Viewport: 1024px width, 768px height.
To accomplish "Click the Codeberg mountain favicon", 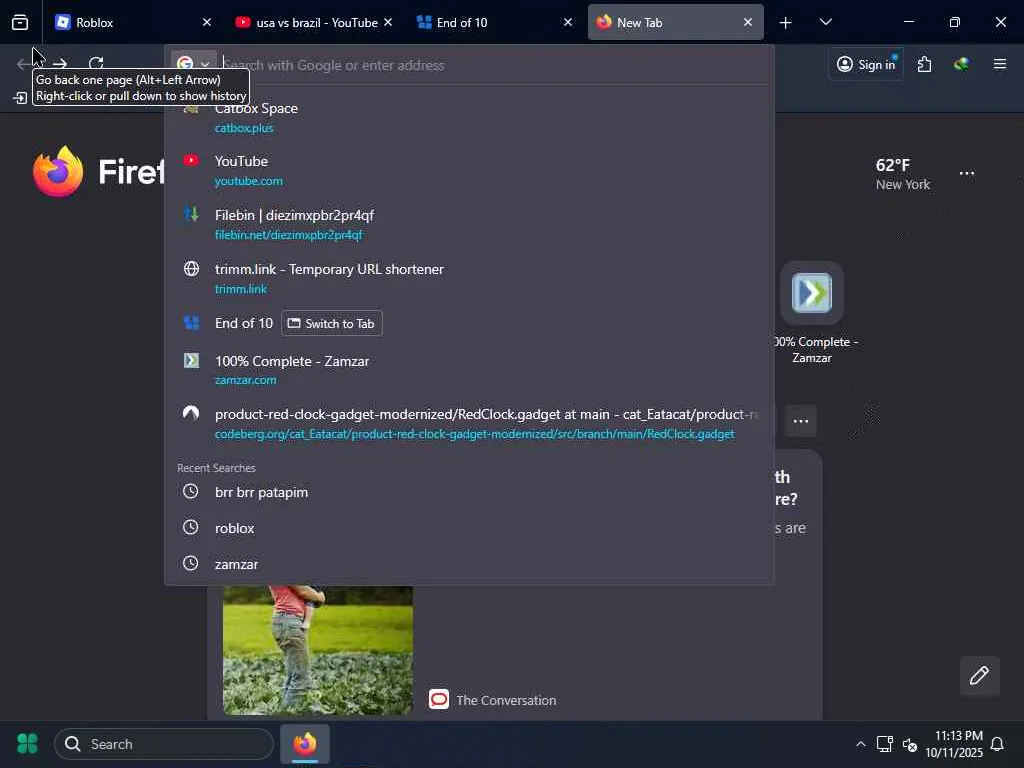I will pyautogui.click(x=191, y=413).
